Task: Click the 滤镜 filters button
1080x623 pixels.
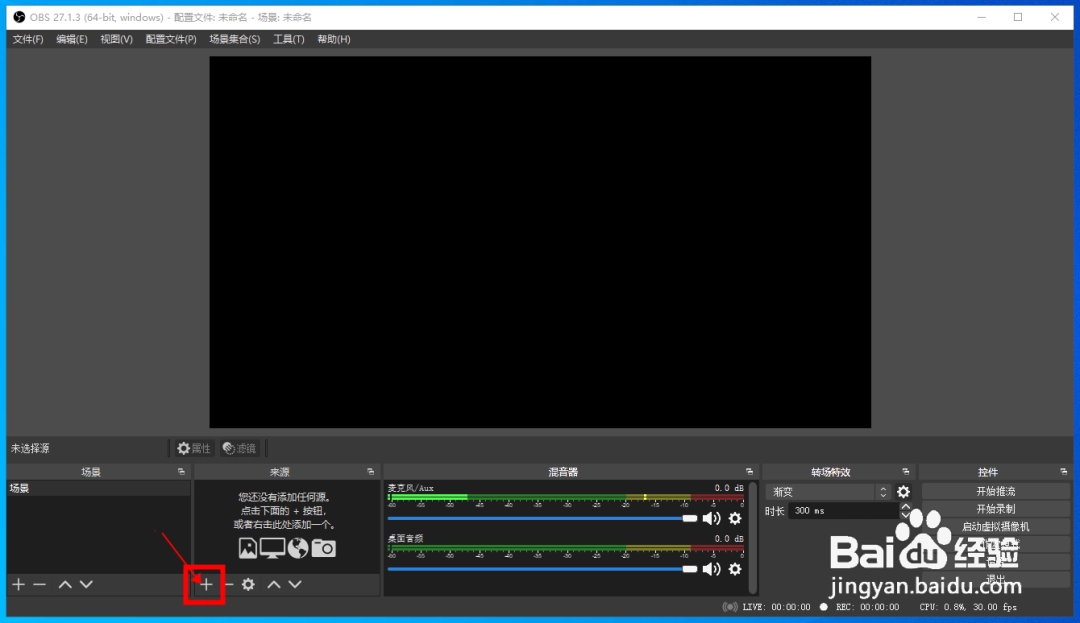Action: (239, 448)
